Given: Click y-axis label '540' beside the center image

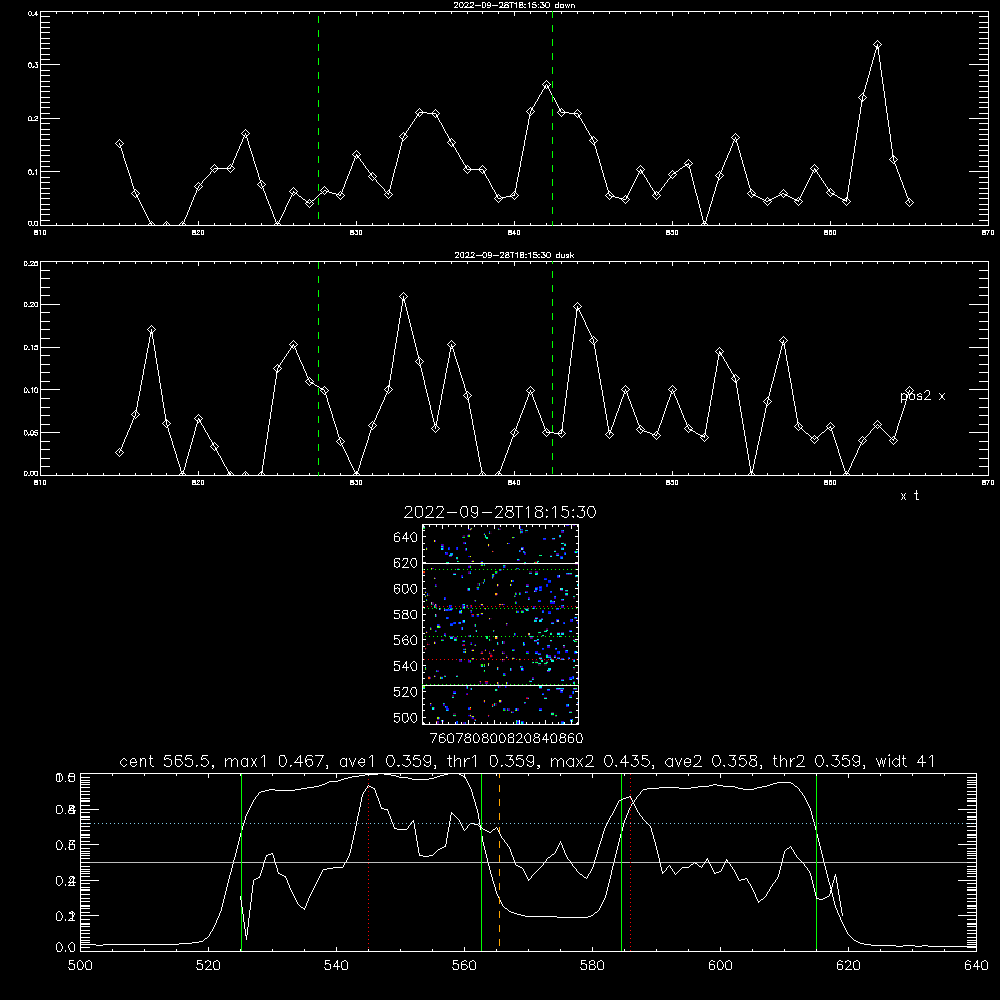Looking at the screenshot, I should [406, 666].
